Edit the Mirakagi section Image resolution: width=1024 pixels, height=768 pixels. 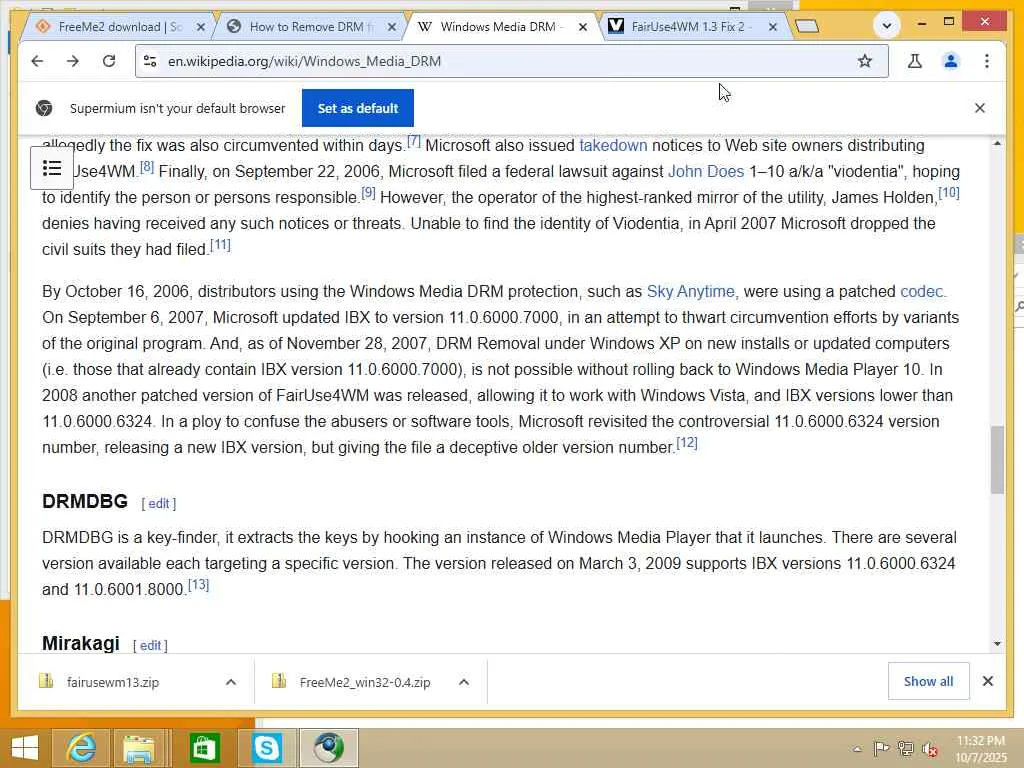pos(150,645)
